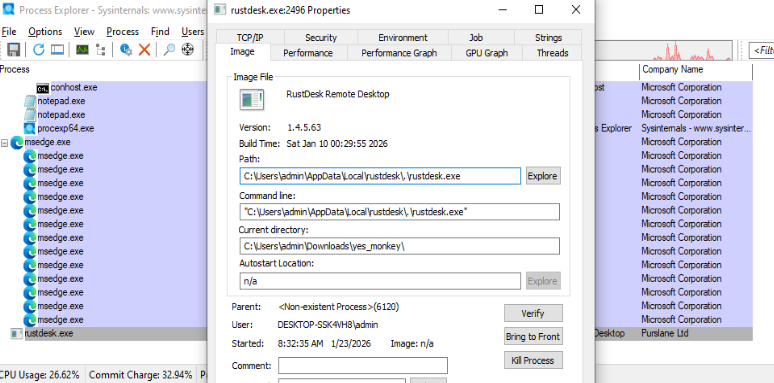Open System Information via the green graph icon
The height and width of the screenshot is (383, 774).
pyautogui.click(x=82, y=49)
